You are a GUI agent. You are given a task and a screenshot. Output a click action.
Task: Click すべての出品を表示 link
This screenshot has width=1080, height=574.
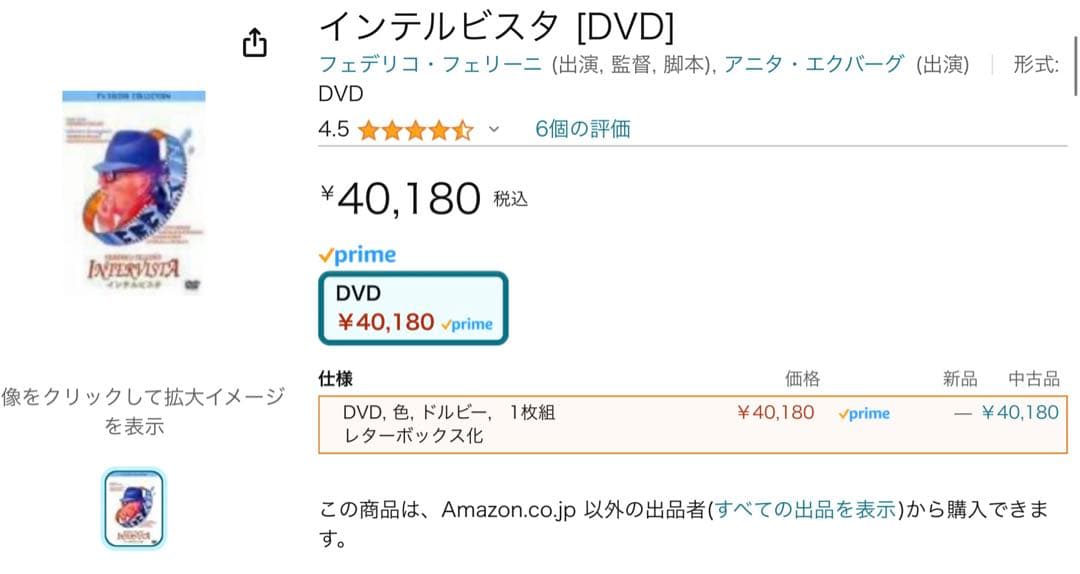(x=806, y=509)
